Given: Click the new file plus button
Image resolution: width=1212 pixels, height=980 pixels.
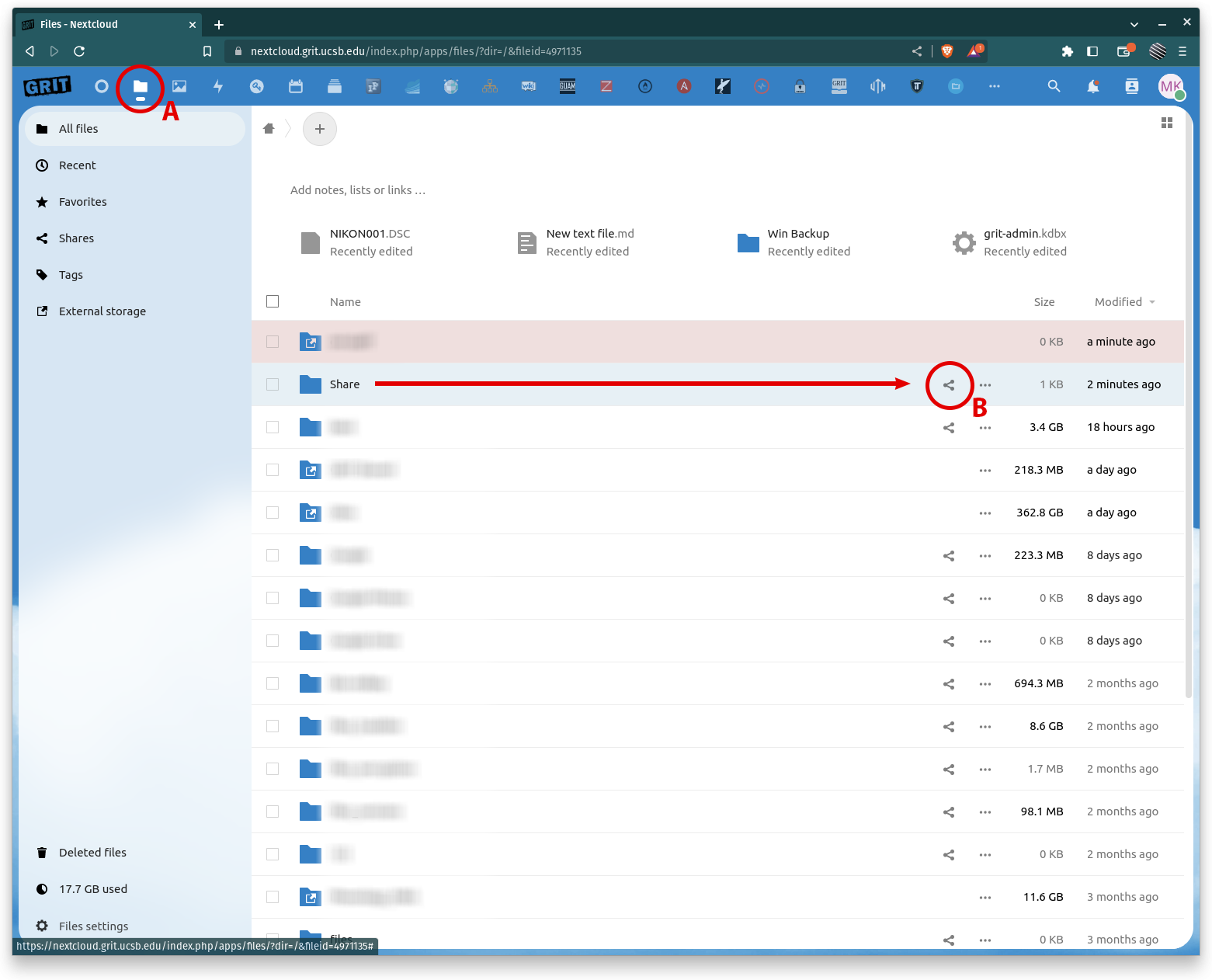Looking at the screenshot, I should tap(320, 129).
